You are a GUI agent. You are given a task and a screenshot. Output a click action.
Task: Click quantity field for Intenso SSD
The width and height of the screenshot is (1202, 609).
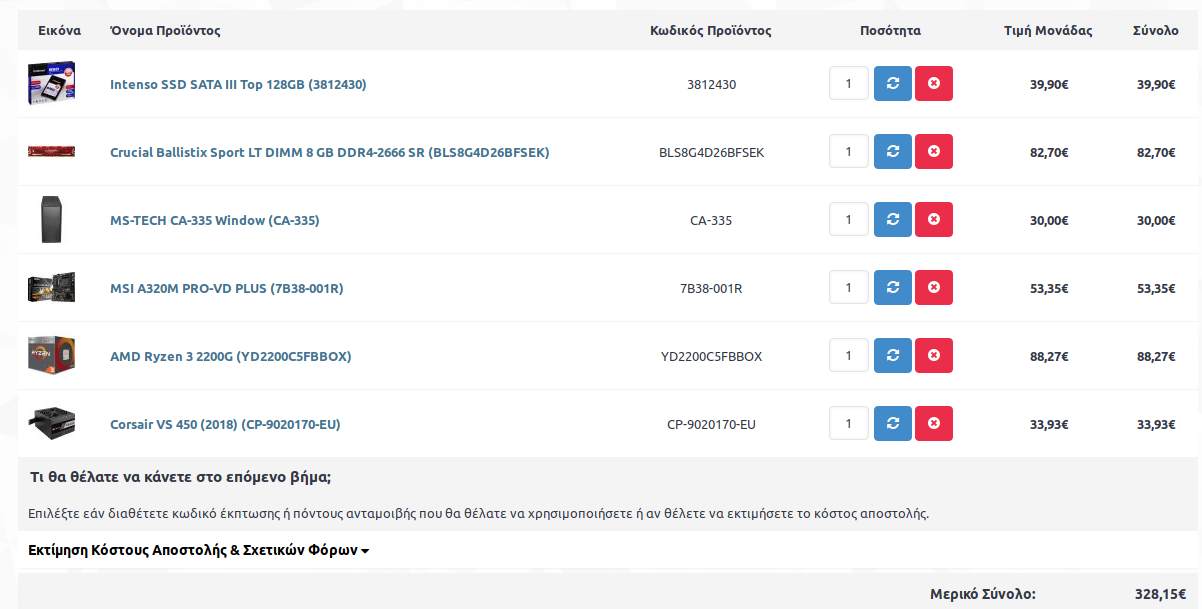849,84
